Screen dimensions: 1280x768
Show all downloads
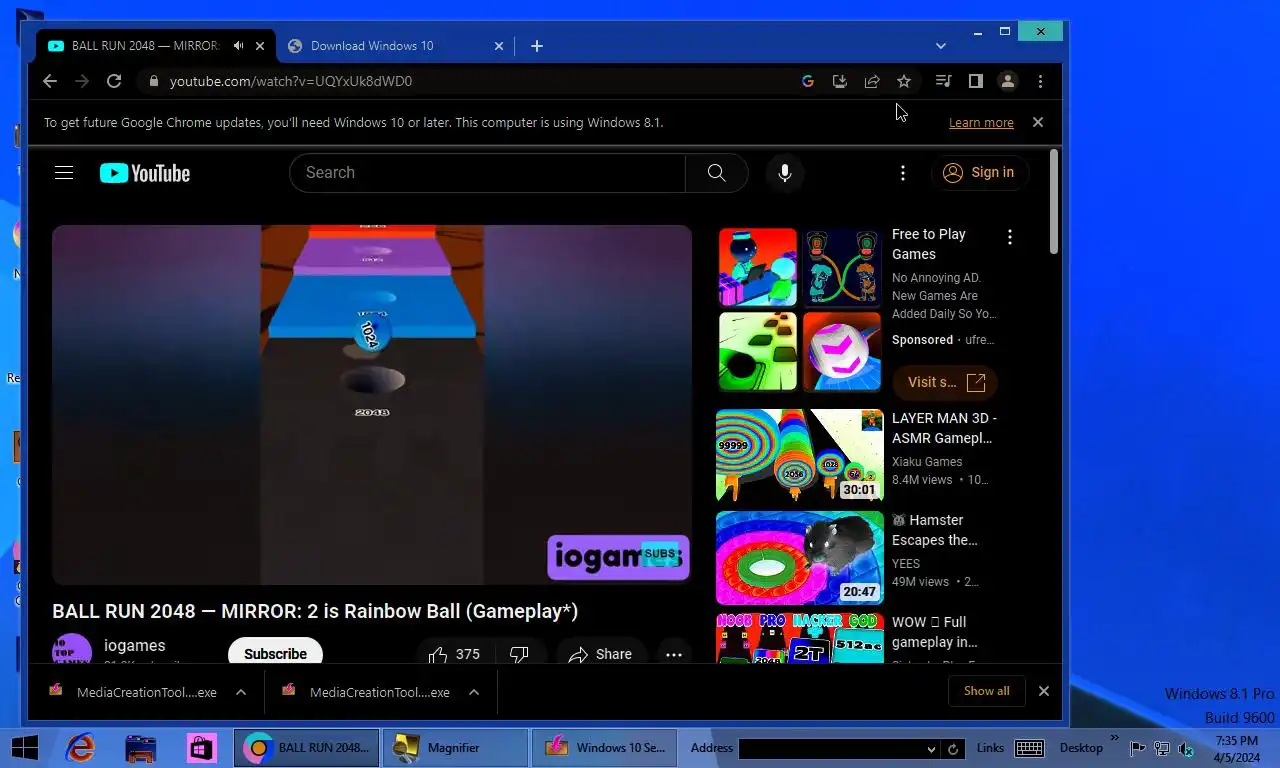986,691
